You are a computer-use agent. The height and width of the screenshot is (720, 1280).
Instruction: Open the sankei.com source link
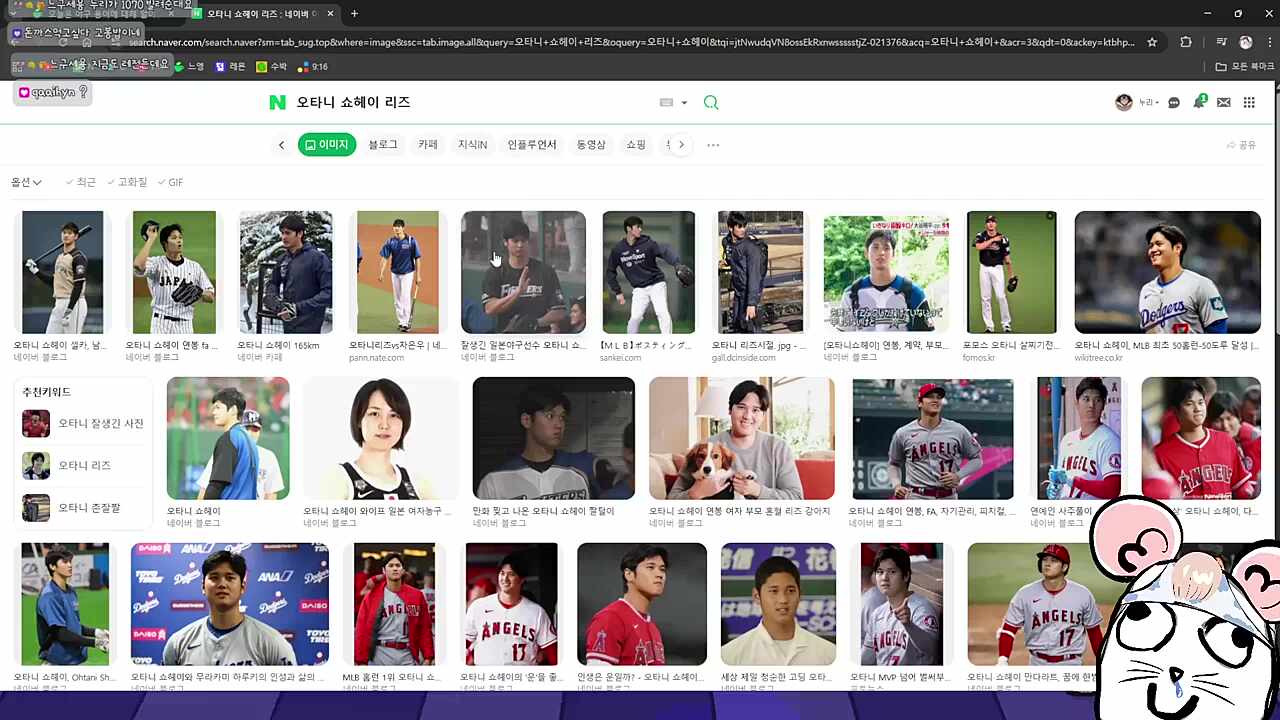pyautogui.click(x=620, y=358)
